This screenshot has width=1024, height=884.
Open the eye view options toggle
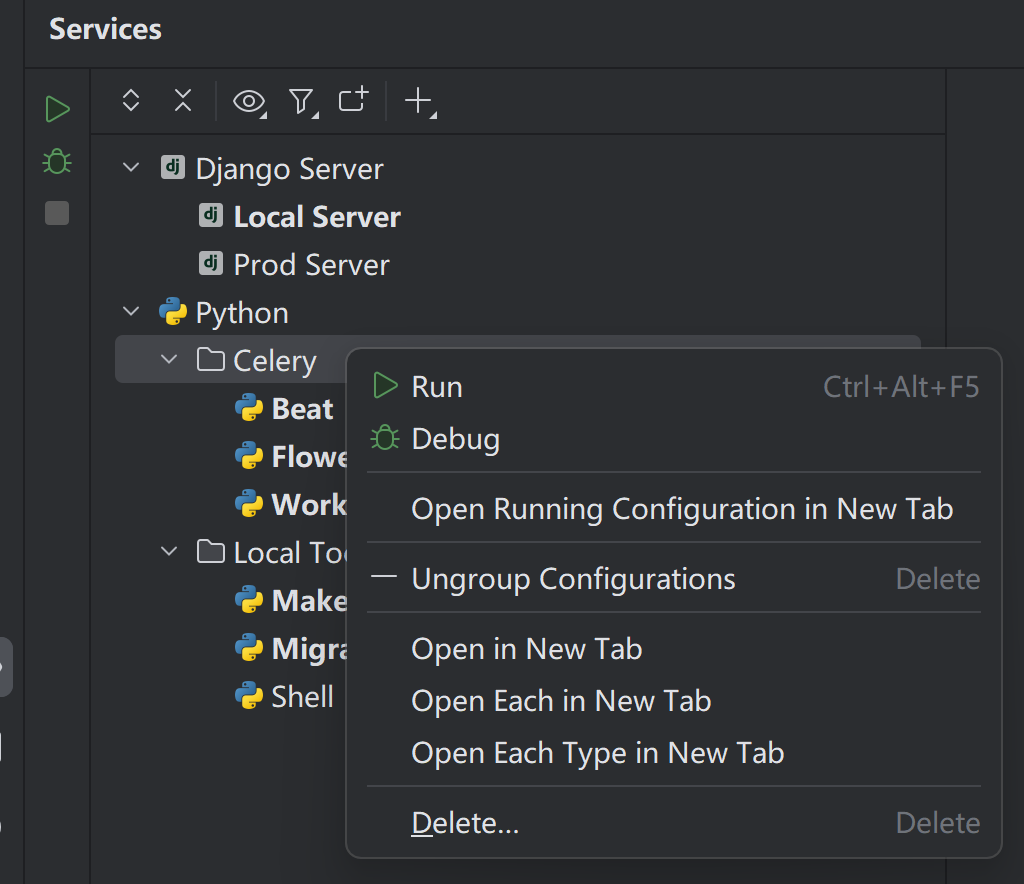(x=249, y=102)
